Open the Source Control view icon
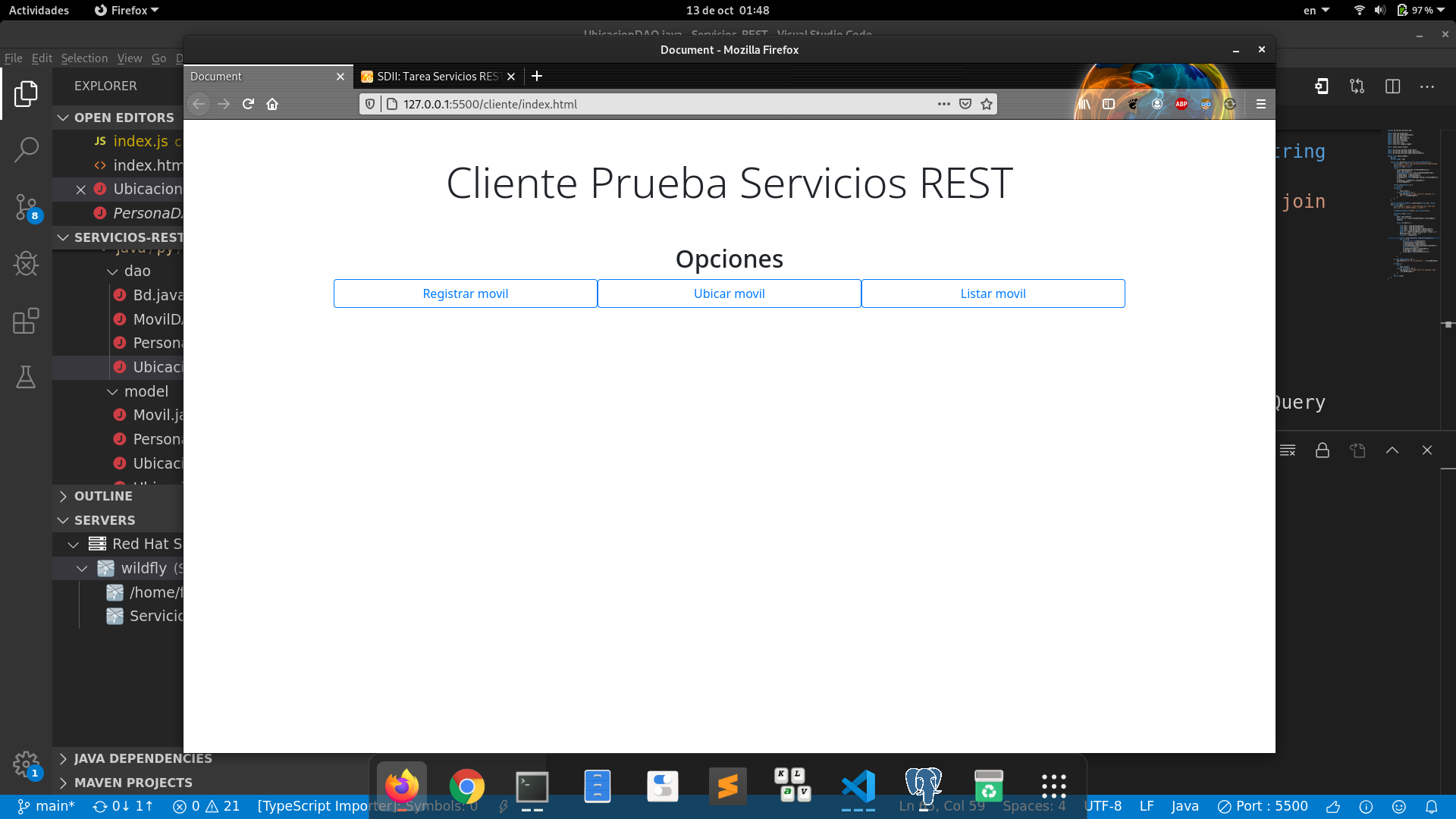Viewport: 1456px width, 819px height. pyautogui.click(x=26, y=206)
